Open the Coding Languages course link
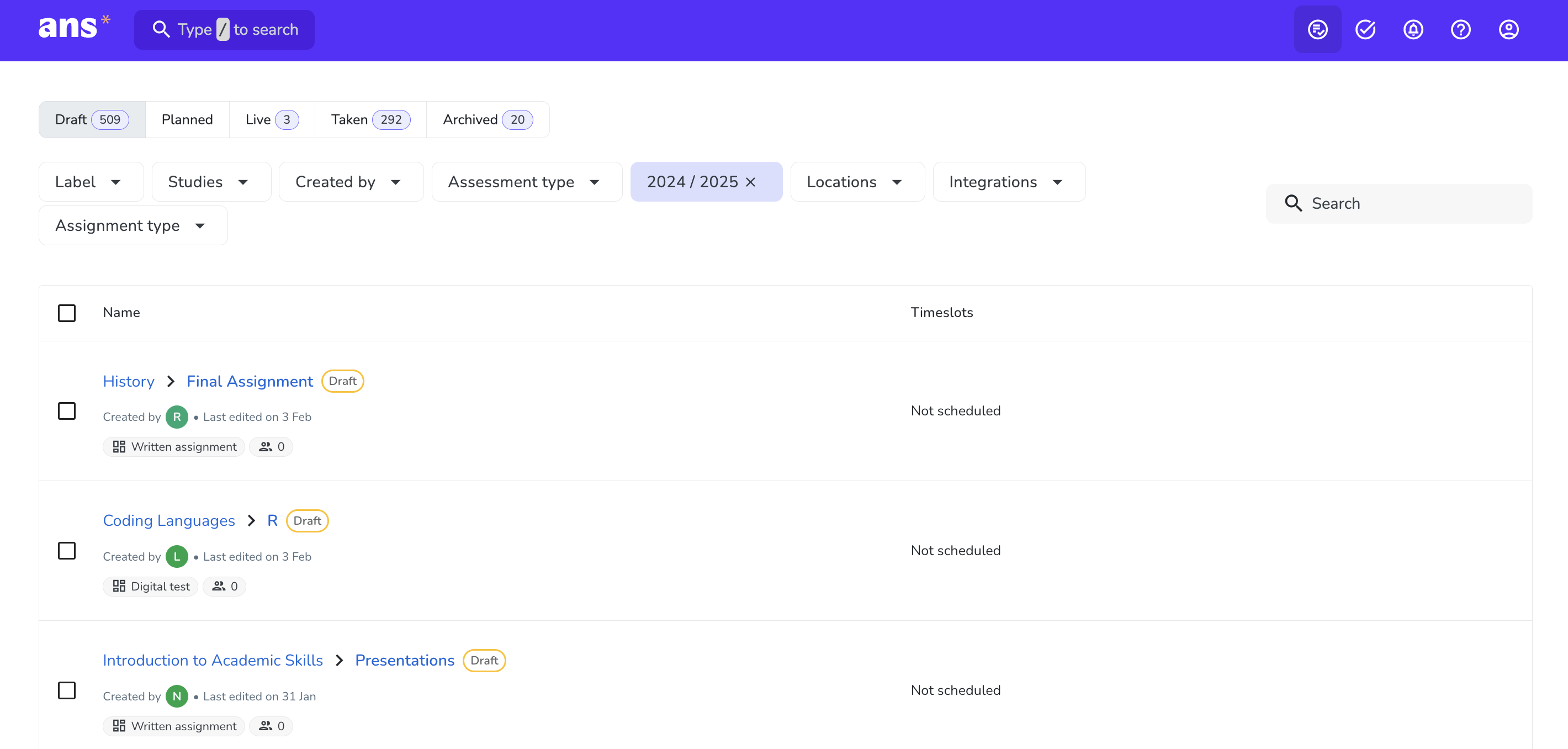The width and height of the screenshot is (1568, 749). [168, 521]
